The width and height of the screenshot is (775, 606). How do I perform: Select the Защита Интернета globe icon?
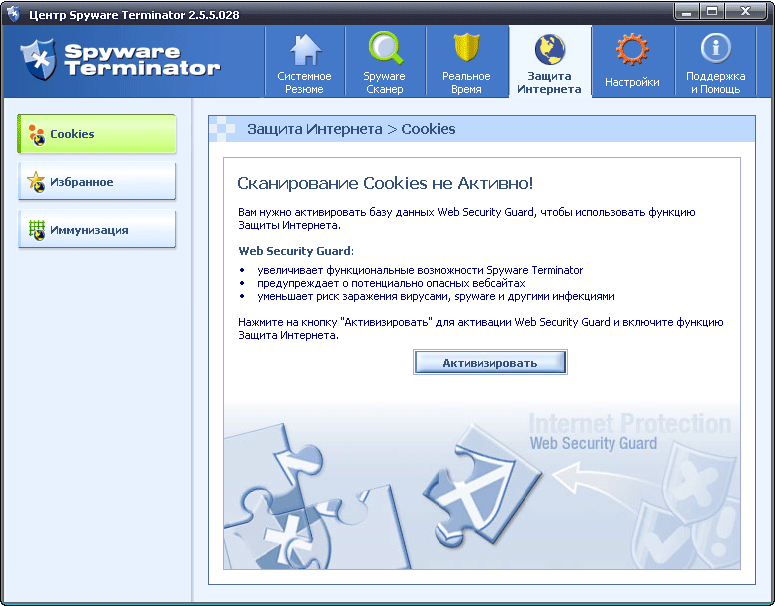550,49
